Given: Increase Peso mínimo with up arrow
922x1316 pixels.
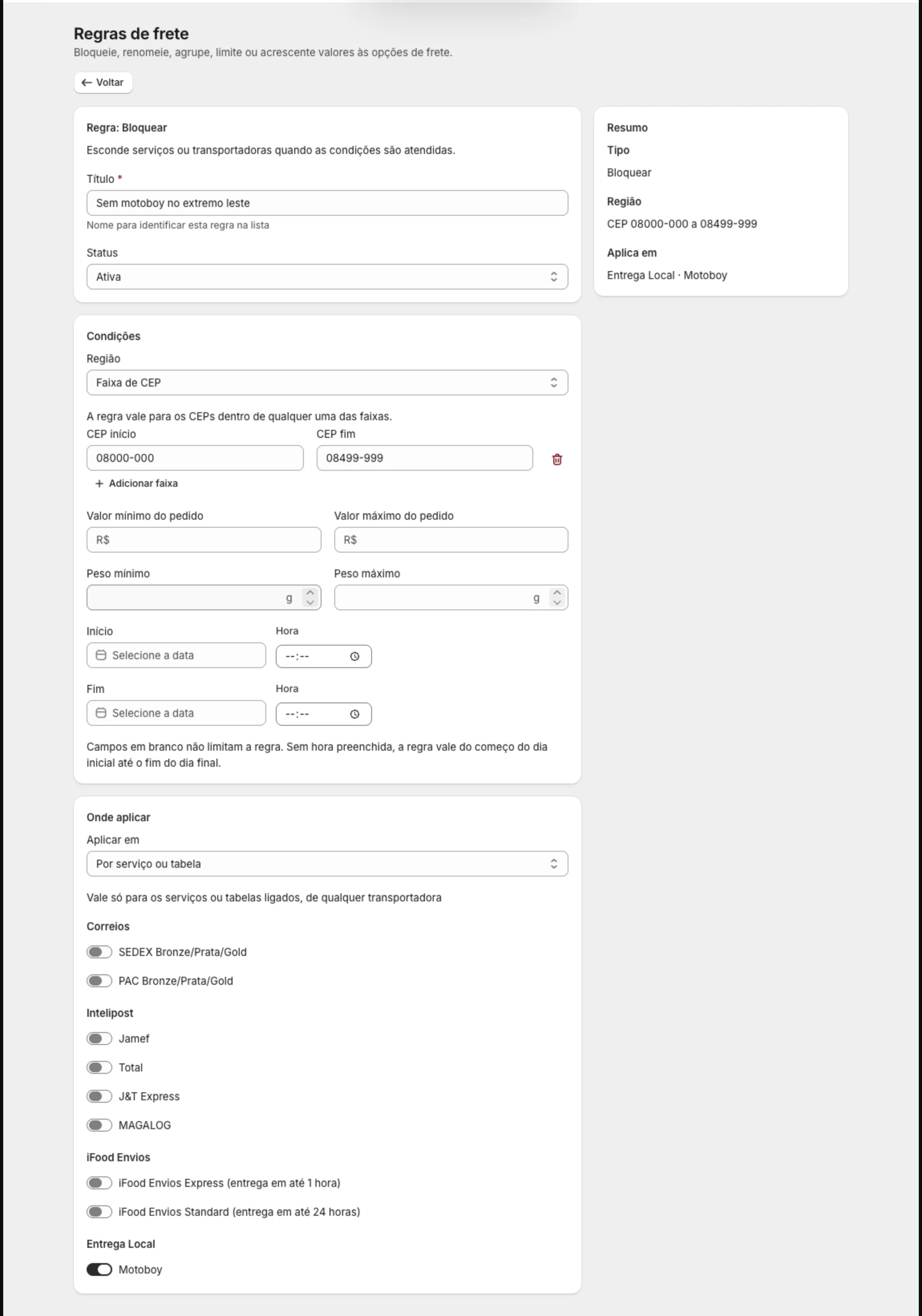Looking at the screenshot, I should click(x=310, y=593).
